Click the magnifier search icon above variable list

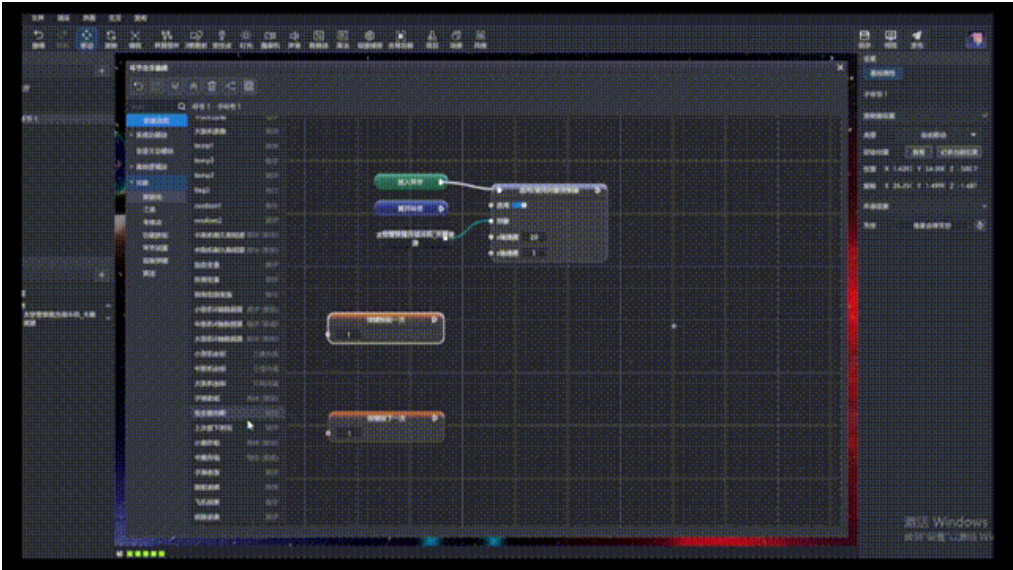pyautogui.click(x=181, y=105)
